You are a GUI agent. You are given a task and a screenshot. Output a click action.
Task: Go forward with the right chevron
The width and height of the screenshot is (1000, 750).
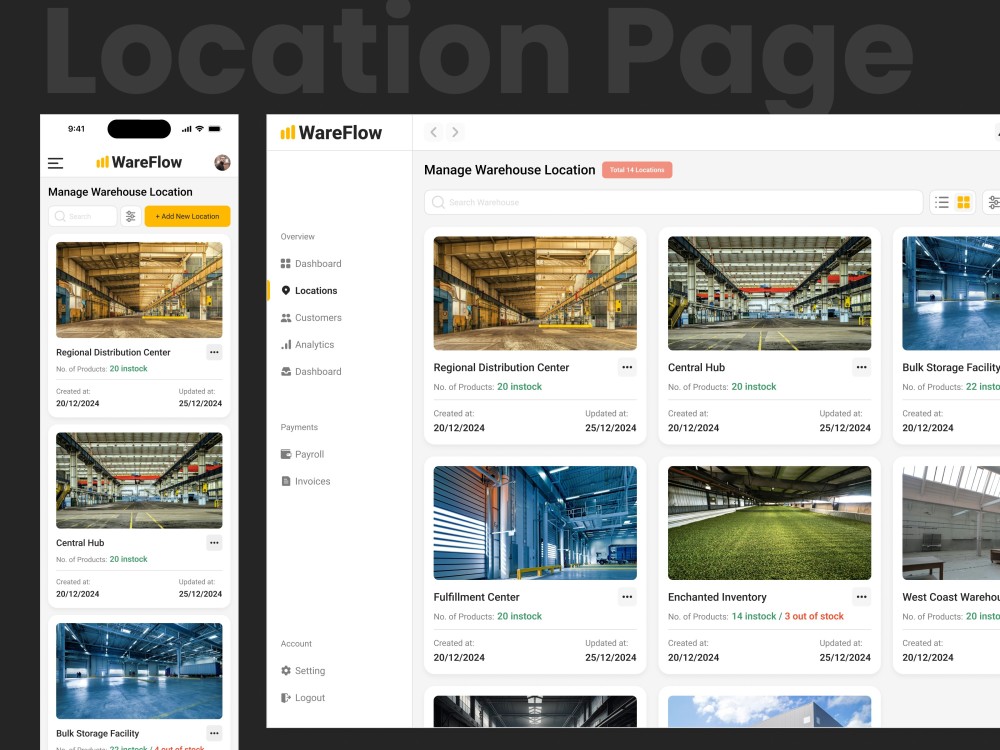(455, 132)
